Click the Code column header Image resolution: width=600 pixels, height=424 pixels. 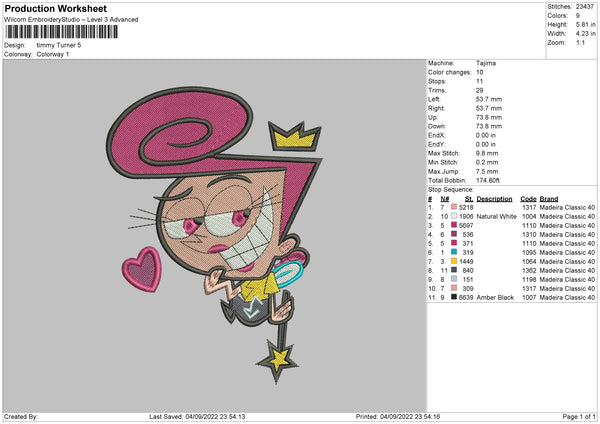(x=528, y=199)
